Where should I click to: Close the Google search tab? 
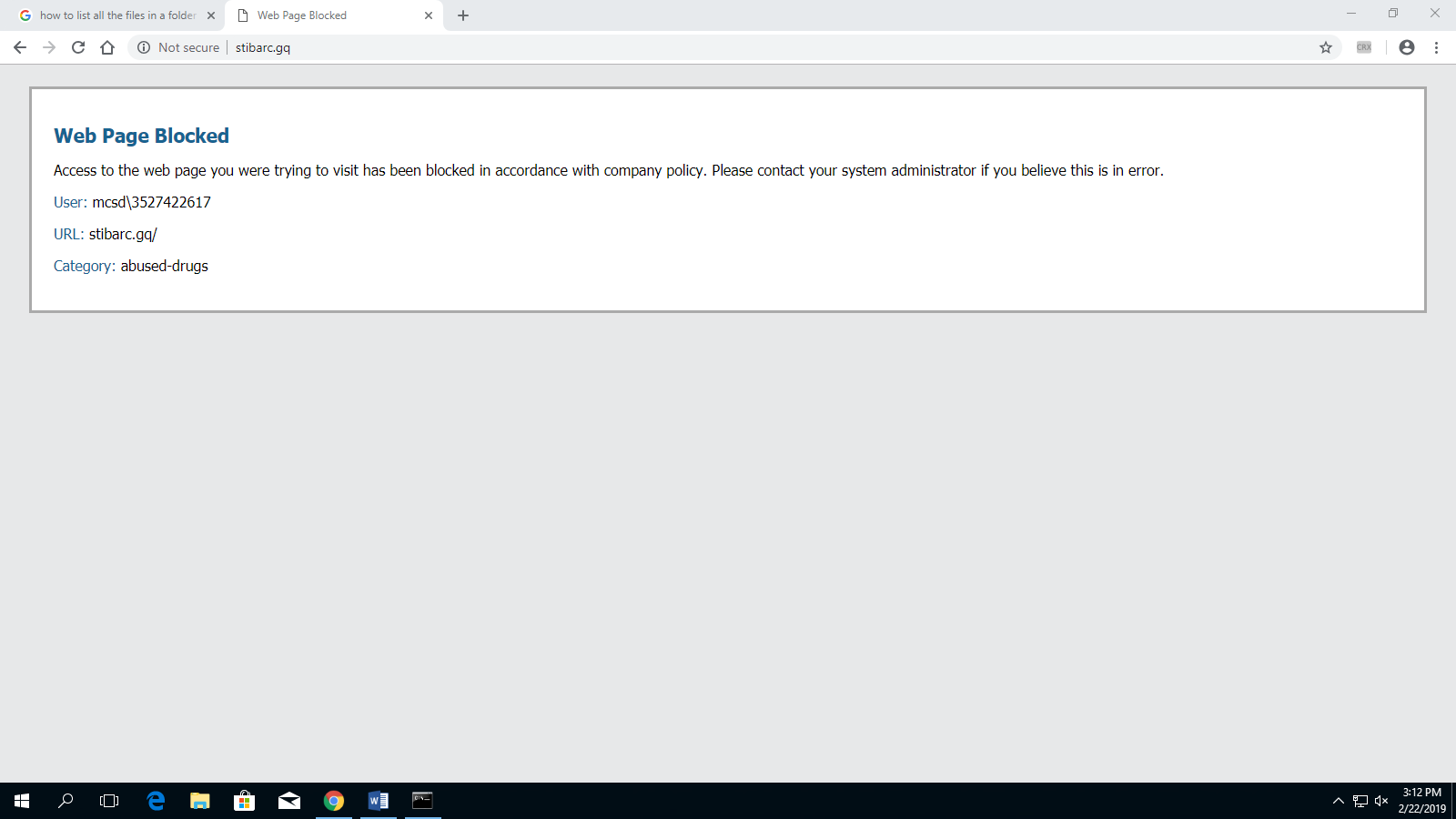click(211, 15)
